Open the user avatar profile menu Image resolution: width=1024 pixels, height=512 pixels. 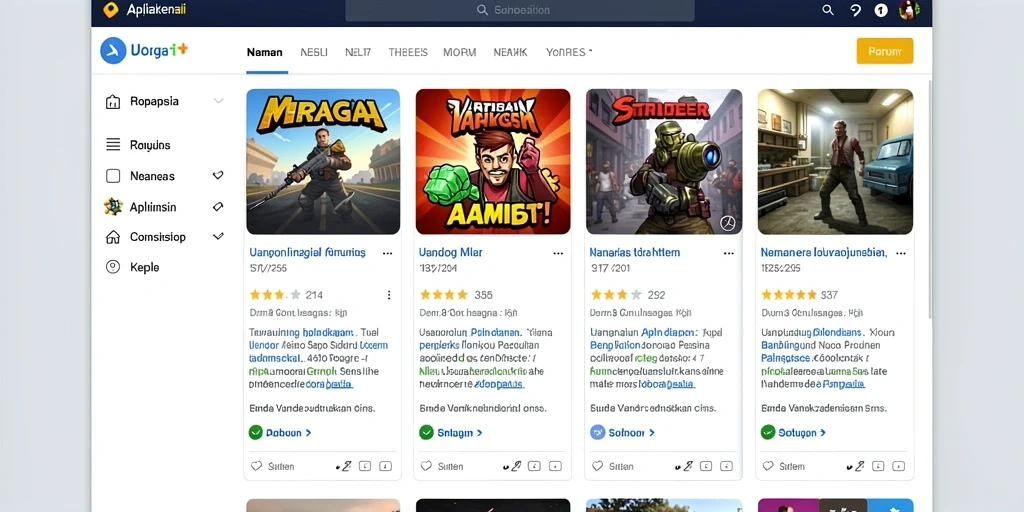tap(909, 10)
